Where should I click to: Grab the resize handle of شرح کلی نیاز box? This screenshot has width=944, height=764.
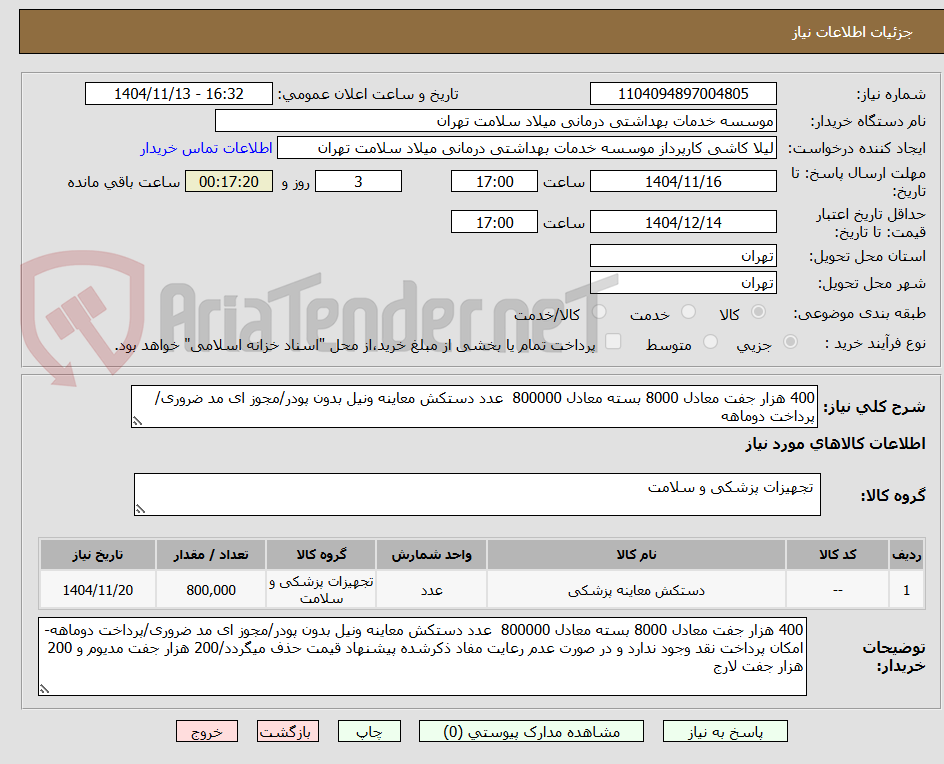[x=137, y=421]
